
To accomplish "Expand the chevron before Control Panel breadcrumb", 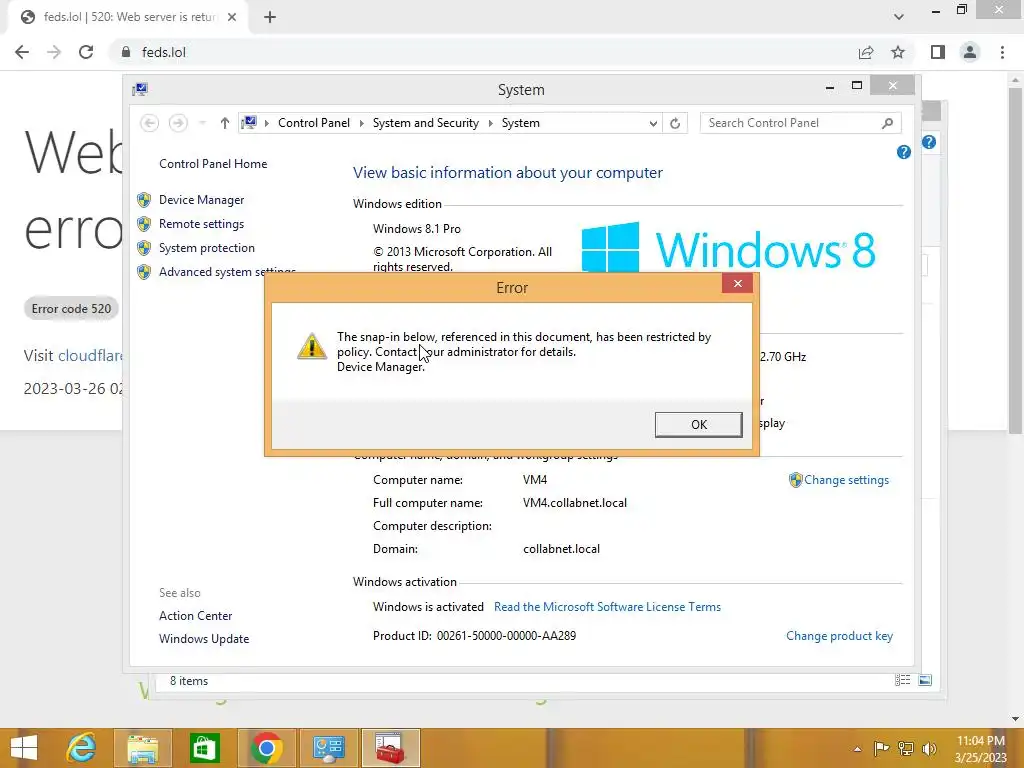I will 266,123.
